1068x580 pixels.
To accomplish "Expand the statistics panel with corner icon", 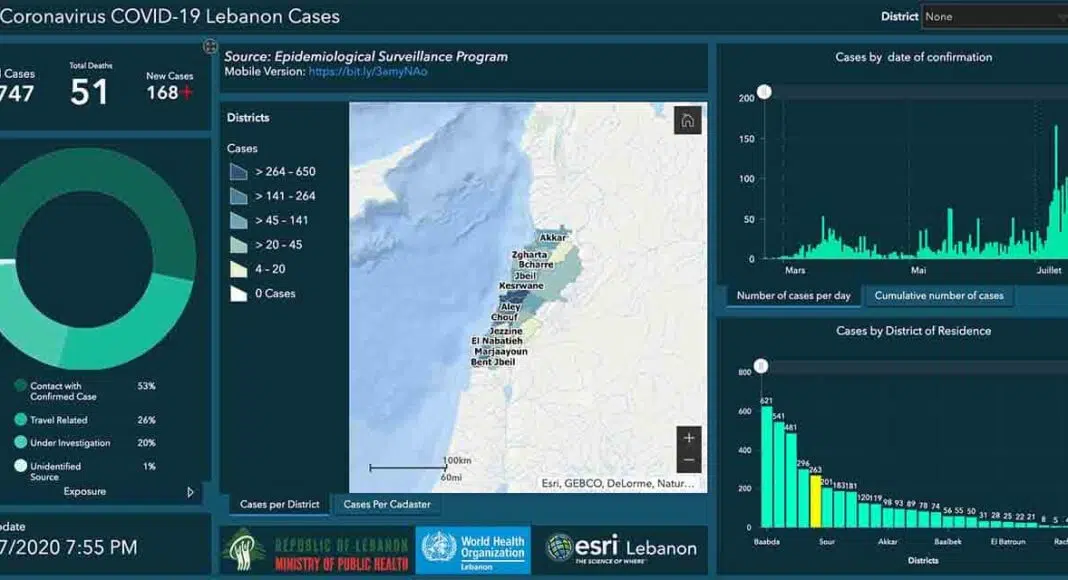I will coord(210,46).
